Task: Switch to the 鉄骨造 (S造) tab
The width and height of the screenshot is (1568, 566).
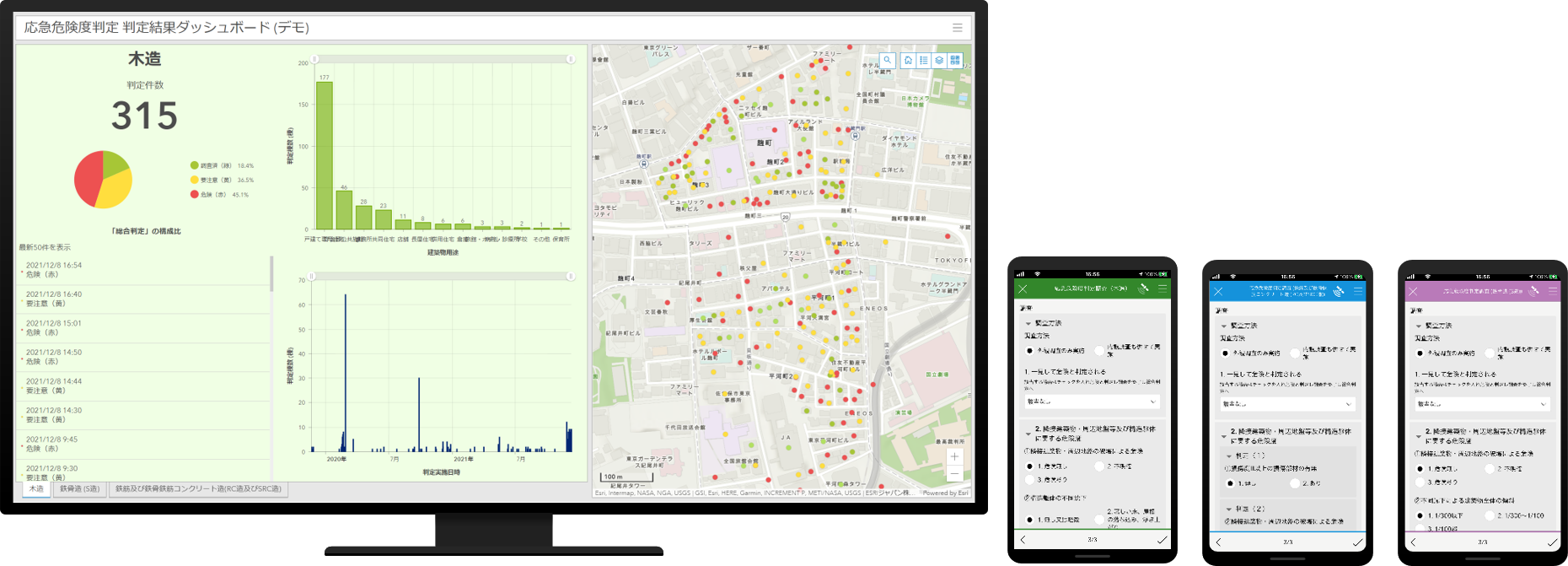Action: tap(79, 489)
